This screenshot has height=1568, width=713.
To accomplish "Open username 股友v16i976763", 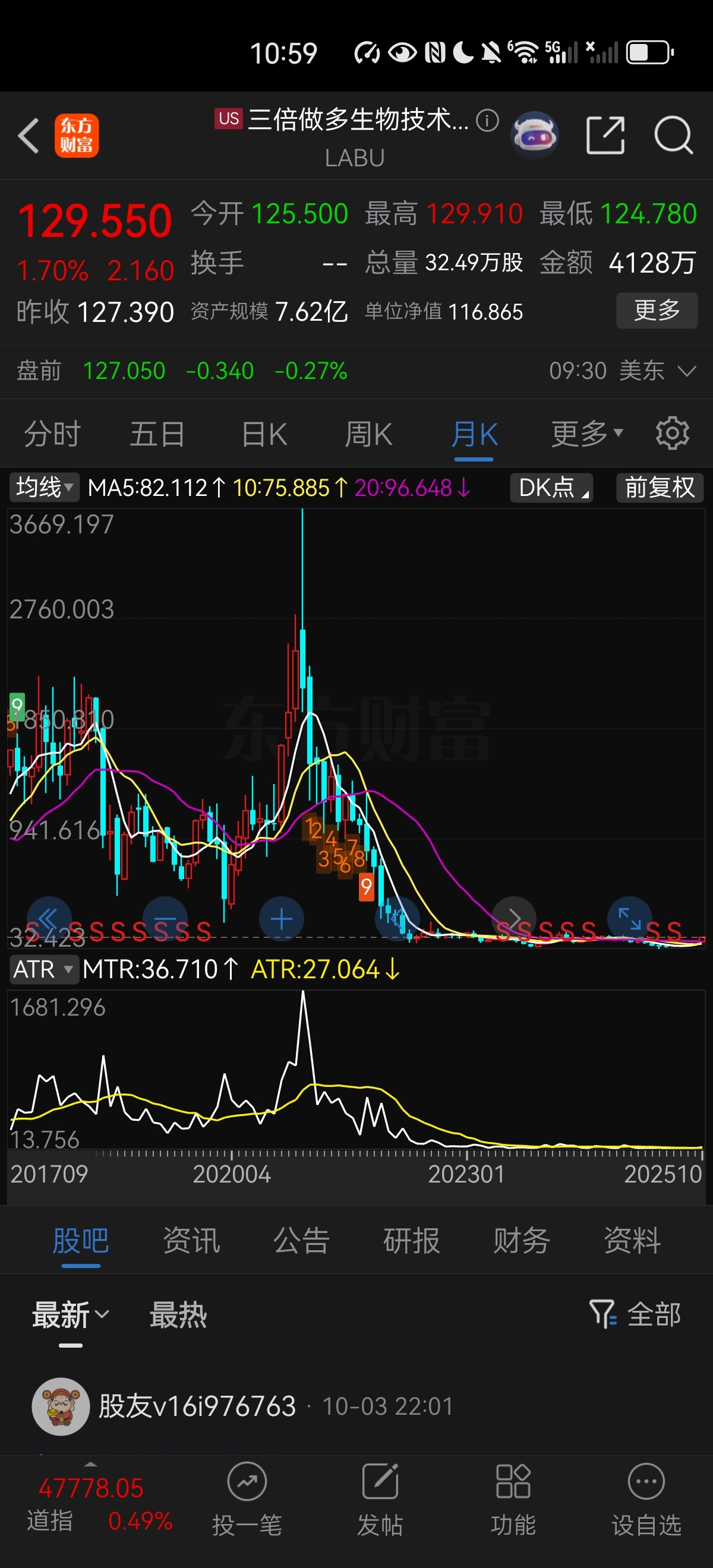I will point(197,1406).
